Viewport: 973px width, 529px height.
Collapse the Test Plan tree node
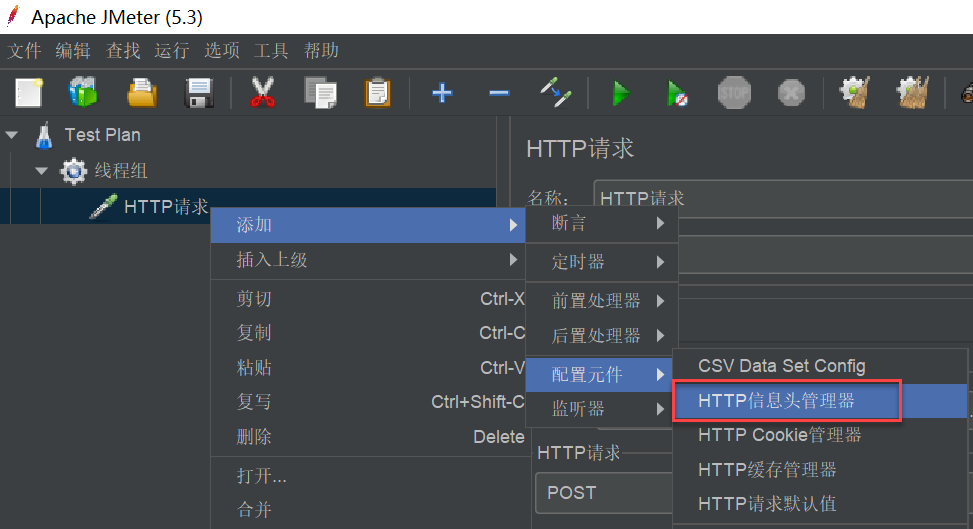(12, 134)
